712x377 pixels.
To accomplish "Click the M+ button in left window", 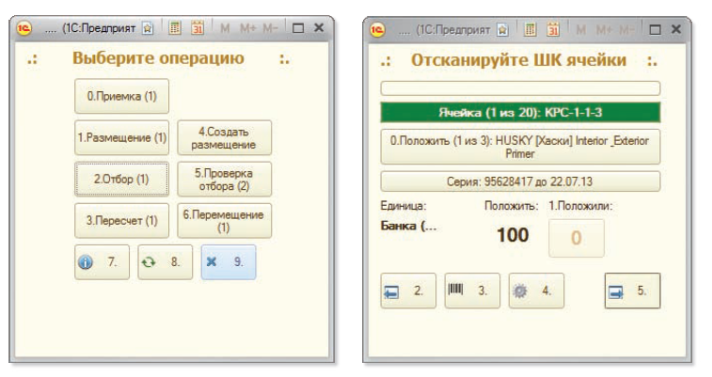I will pos(248,29).
